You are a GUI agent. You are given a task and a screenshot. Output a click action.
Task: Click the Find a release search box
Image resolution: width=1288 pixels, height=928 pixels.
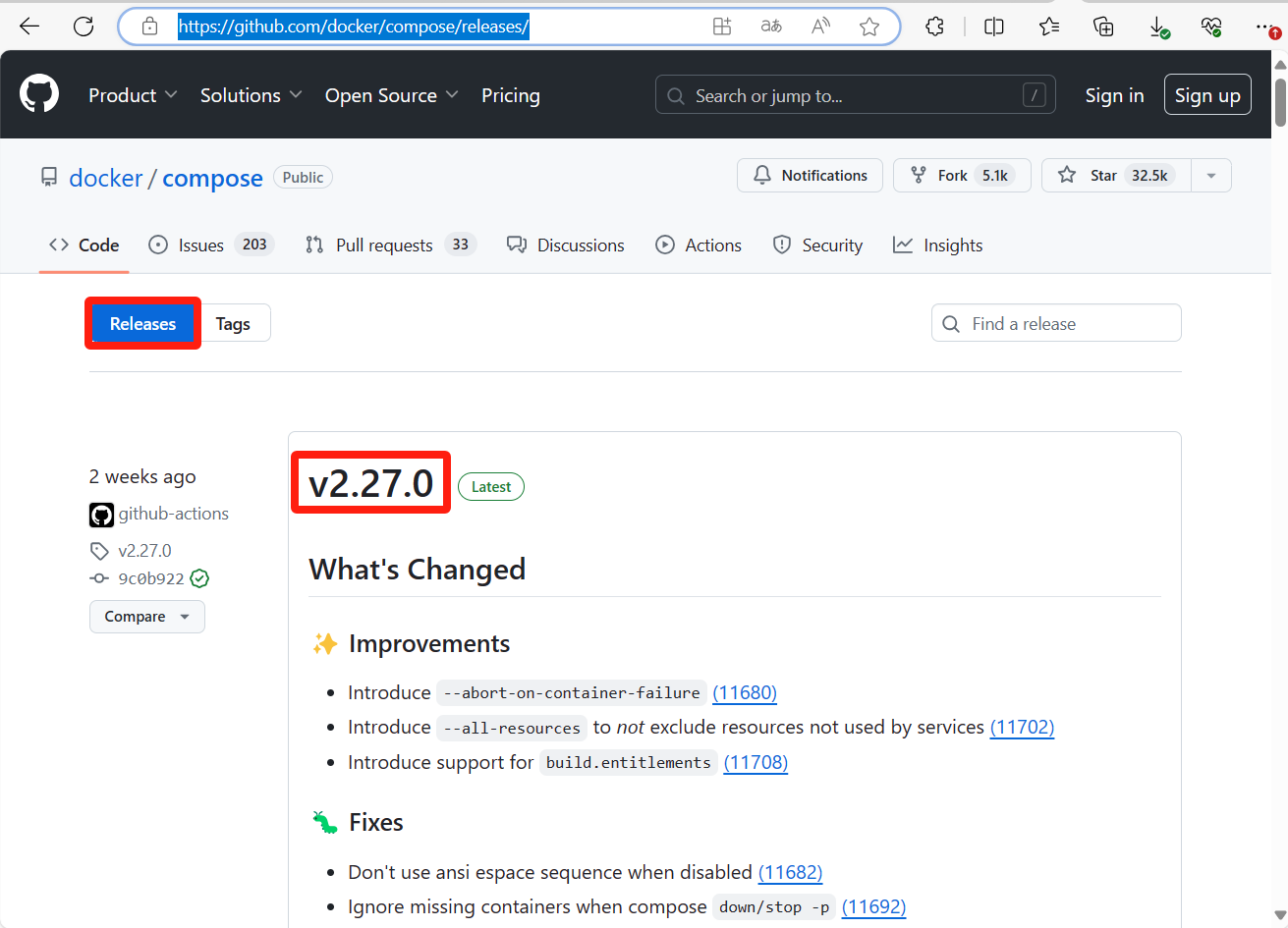pyautogui.click(x=1056, y=323)
